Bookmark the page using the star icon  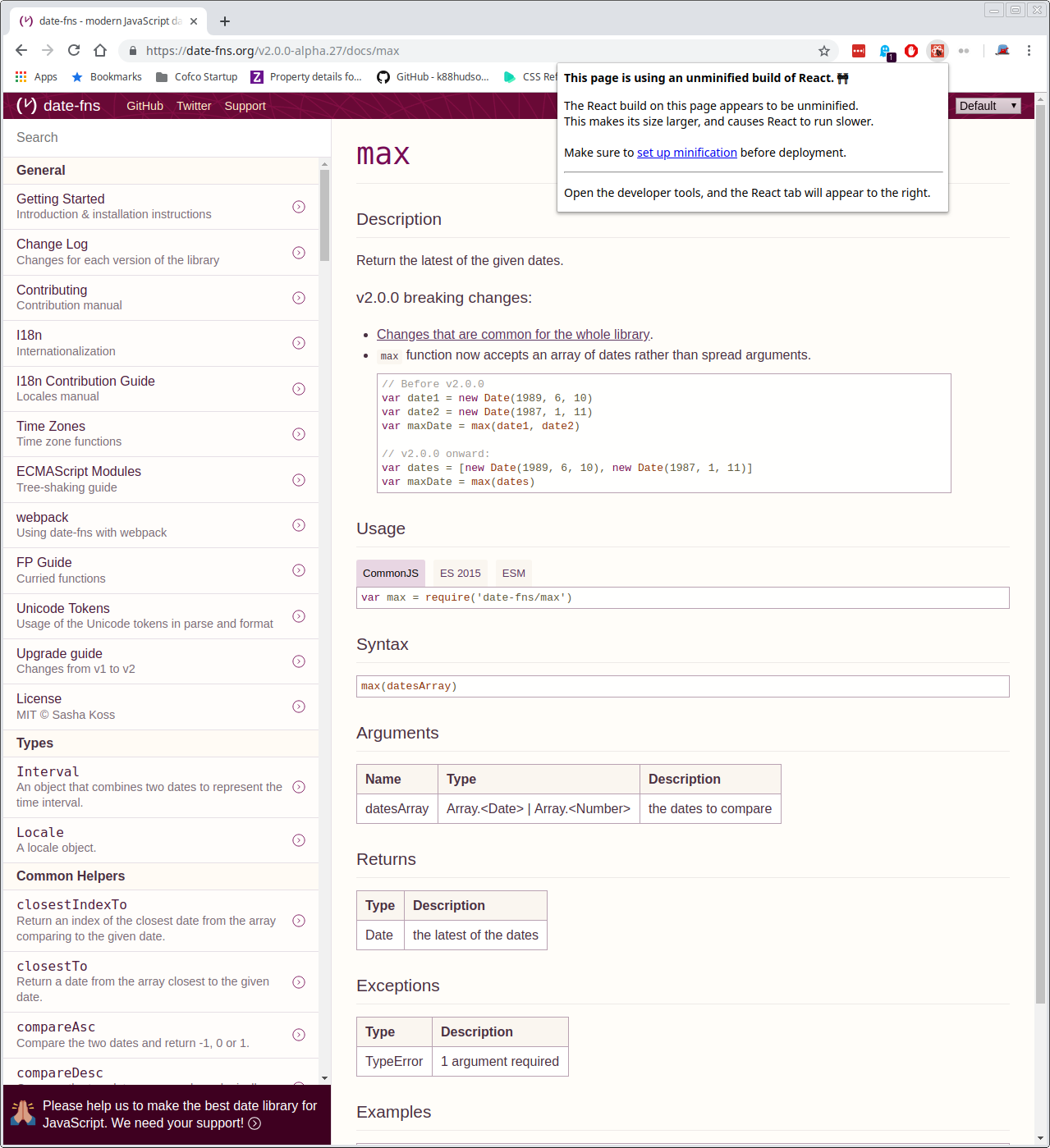[823, 50]
